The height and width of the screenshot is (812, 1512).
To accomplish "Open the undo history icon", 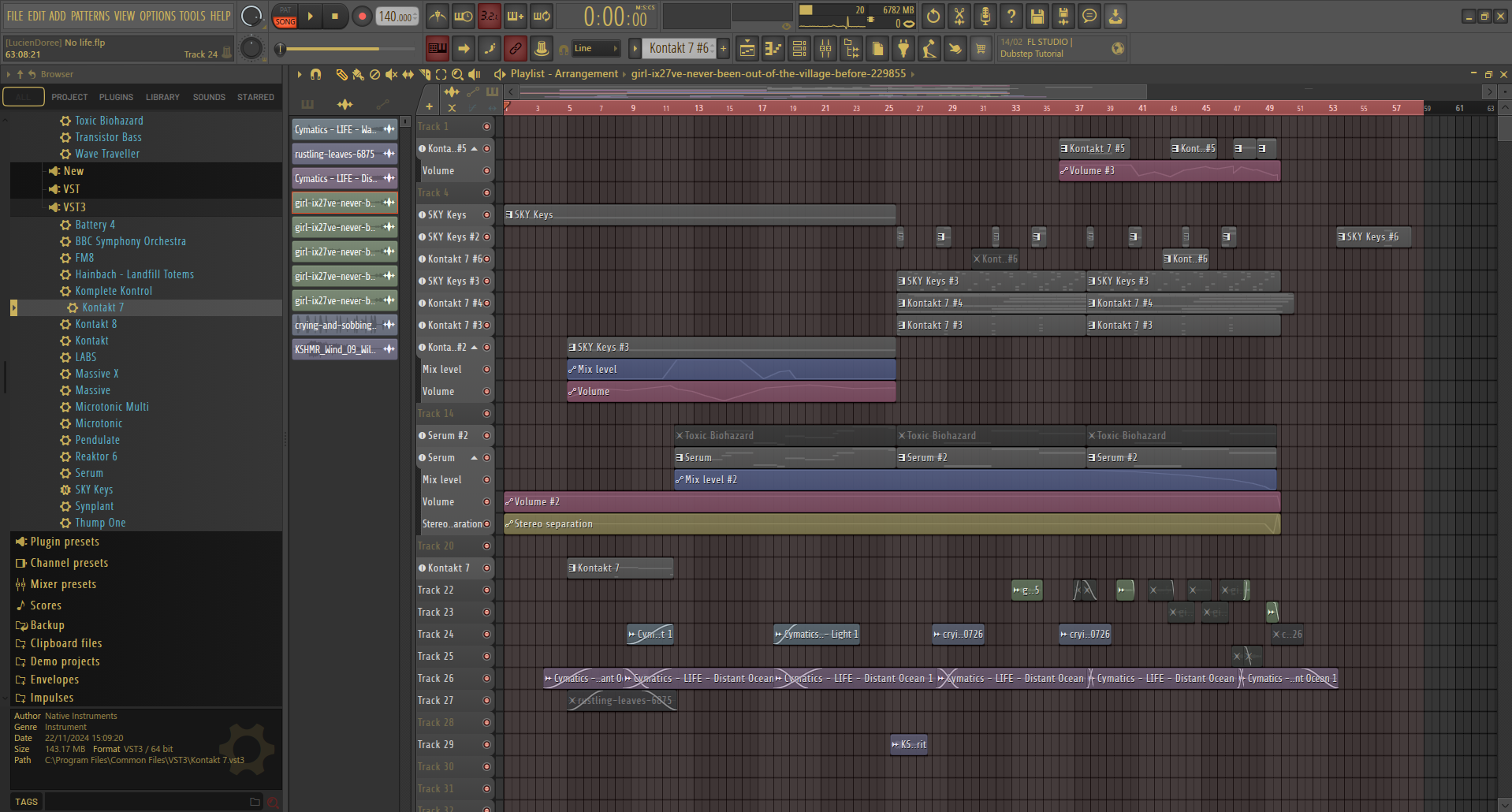I will (933, 16).
